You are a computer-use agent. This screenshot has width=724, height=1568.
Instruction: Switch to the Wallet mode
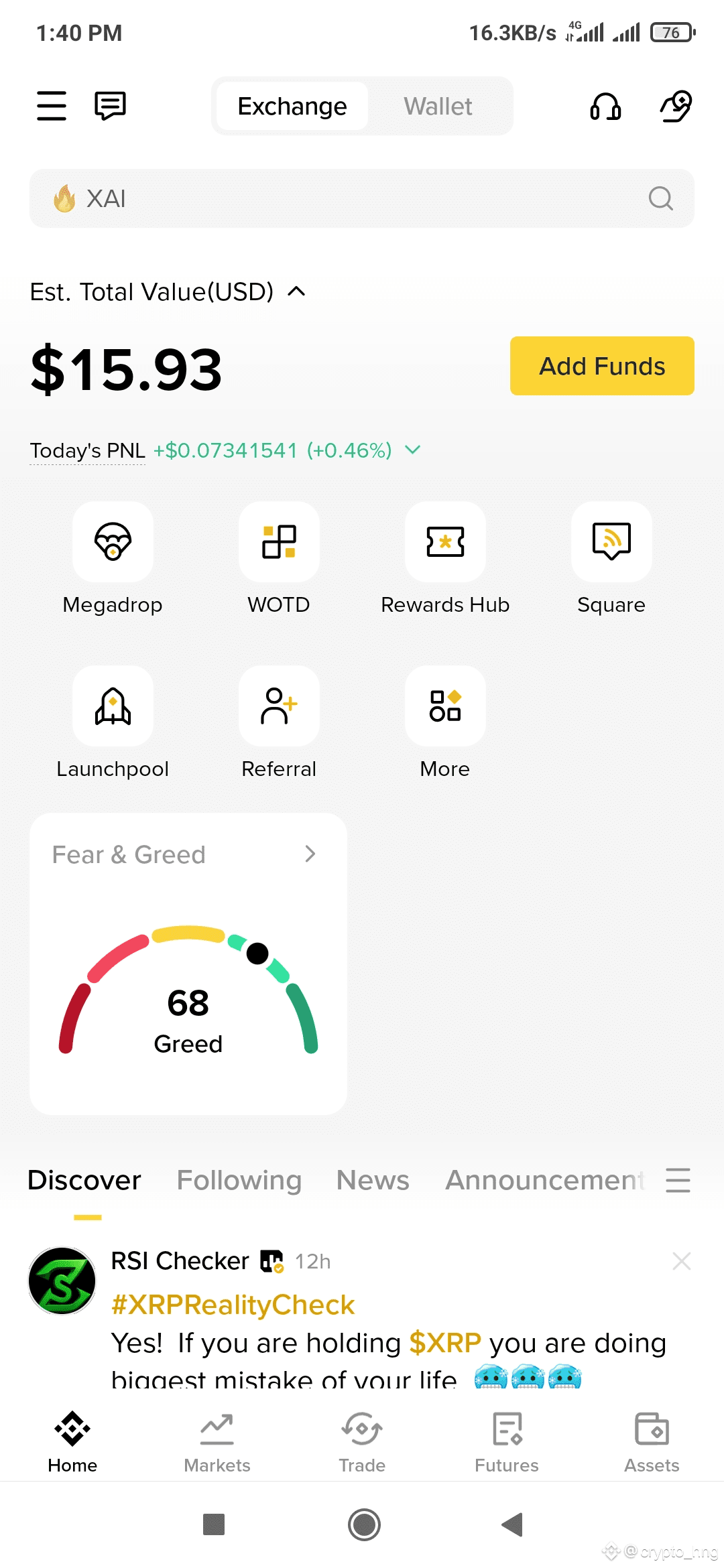click(x=438, y=106)
